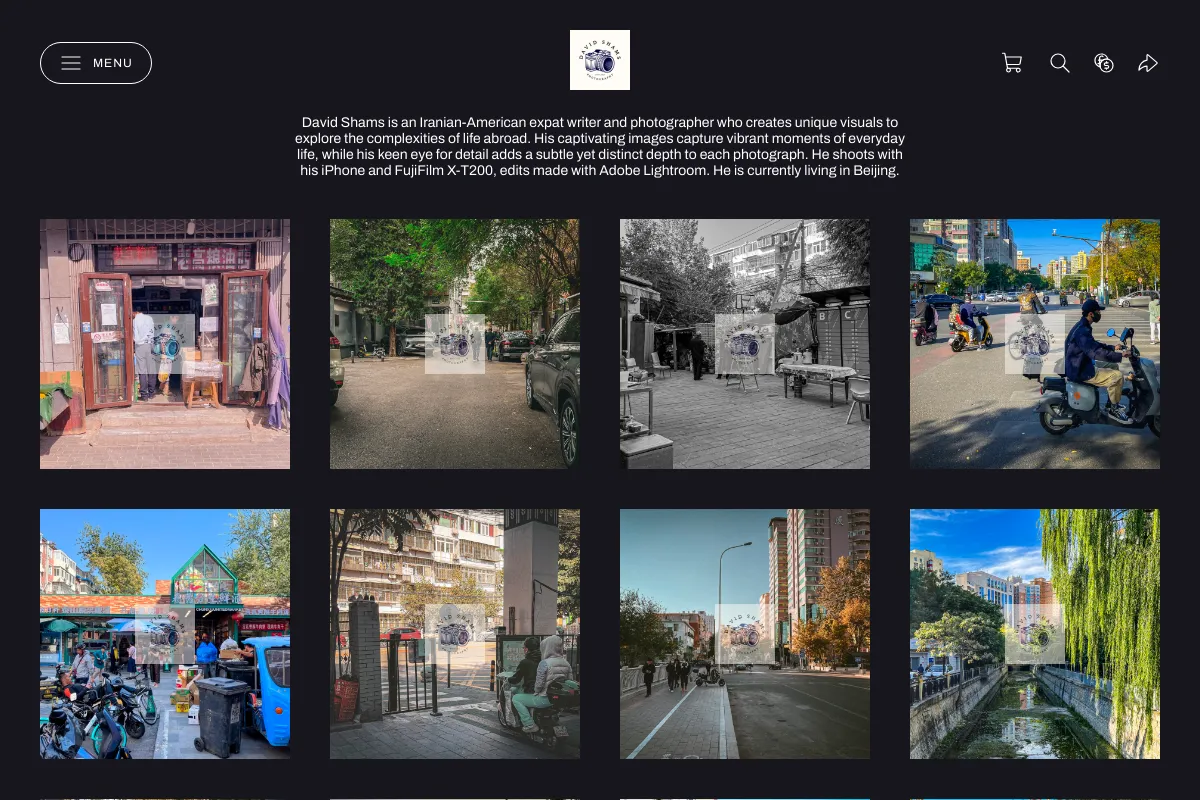The height and width of the screenshot is (800, 1200).
Task: Open the shopping cart icon
Action: click(1012, 63)
